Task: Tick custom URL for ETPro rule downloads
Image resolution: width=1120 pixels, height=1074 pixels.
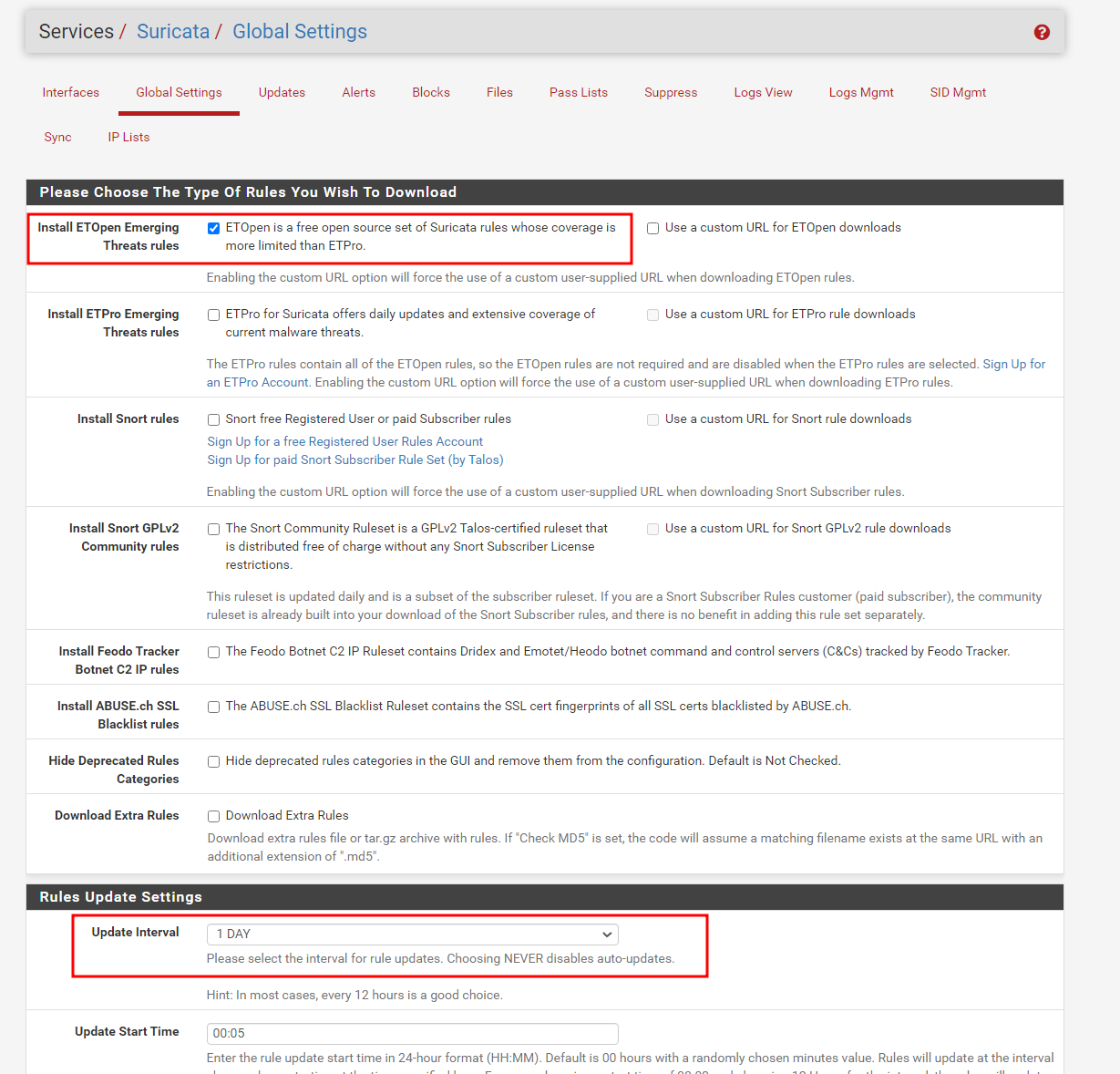Action: click(652, 315)
